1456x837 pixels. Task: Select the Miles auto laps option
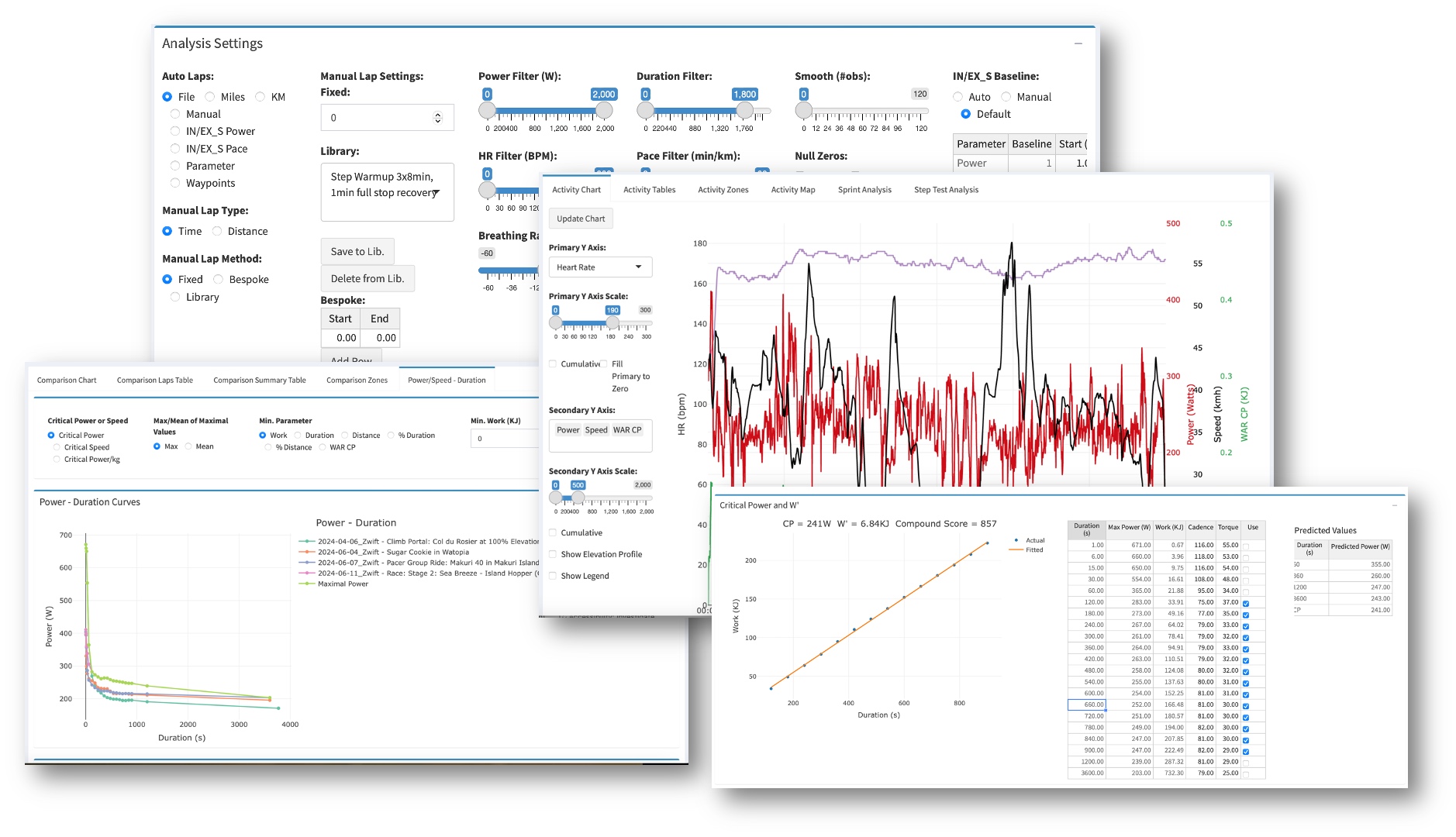210,97
